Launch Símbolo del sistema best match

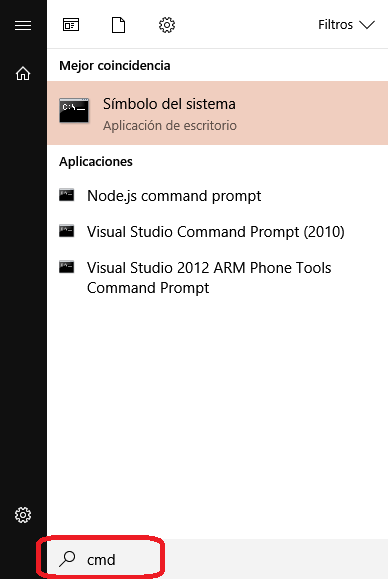point(217,113)
